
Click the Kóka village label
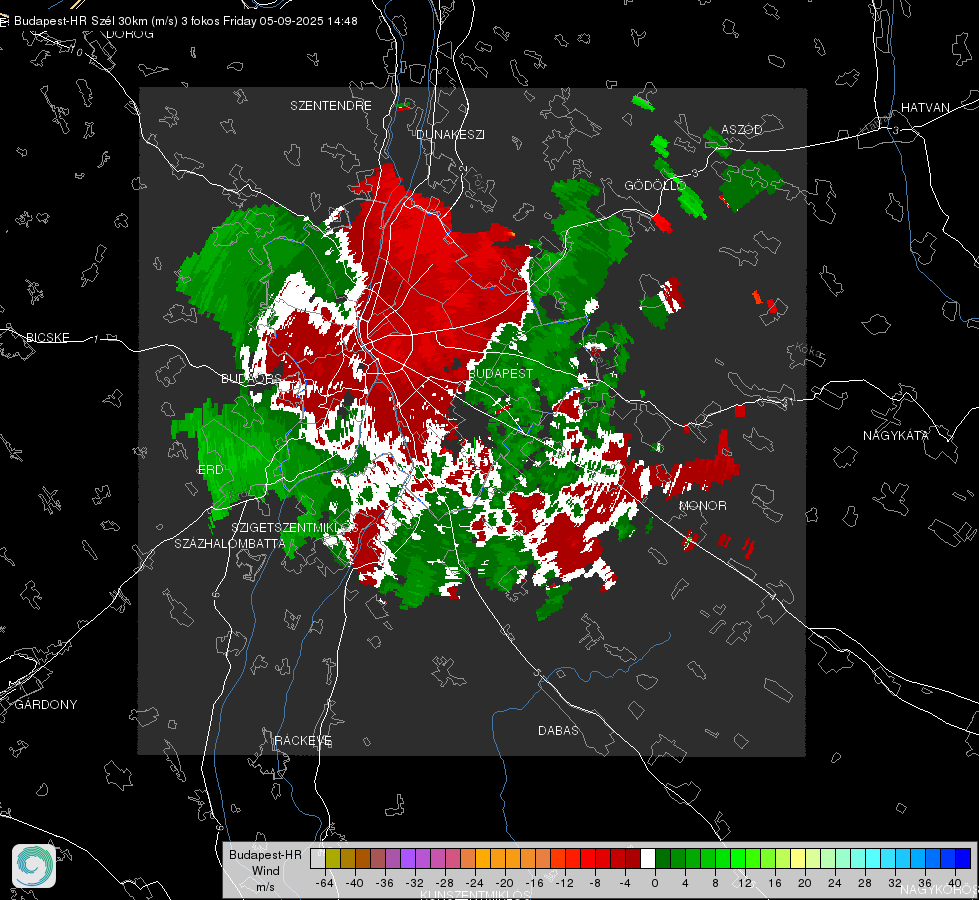809,351
